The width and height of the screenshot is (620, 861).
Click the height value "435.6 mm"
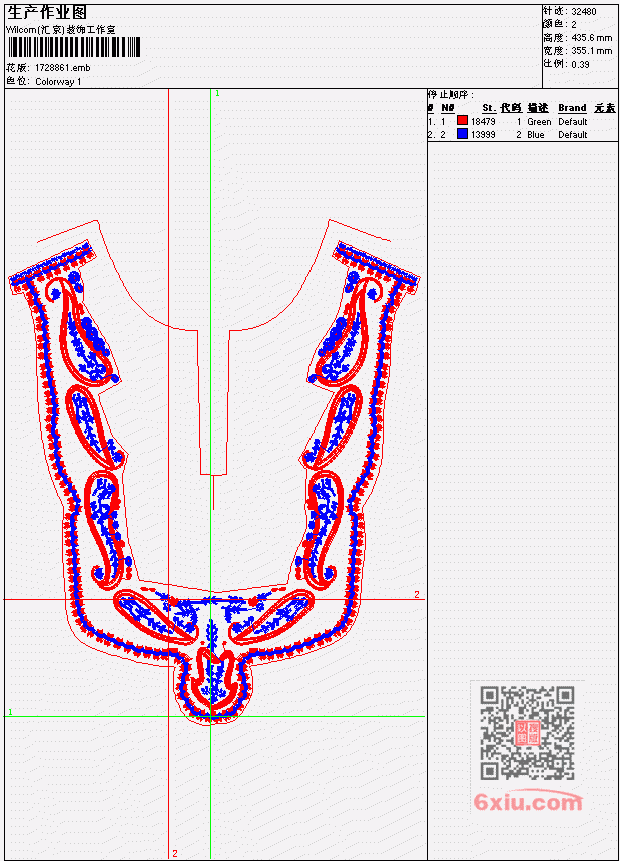[592, 38]
